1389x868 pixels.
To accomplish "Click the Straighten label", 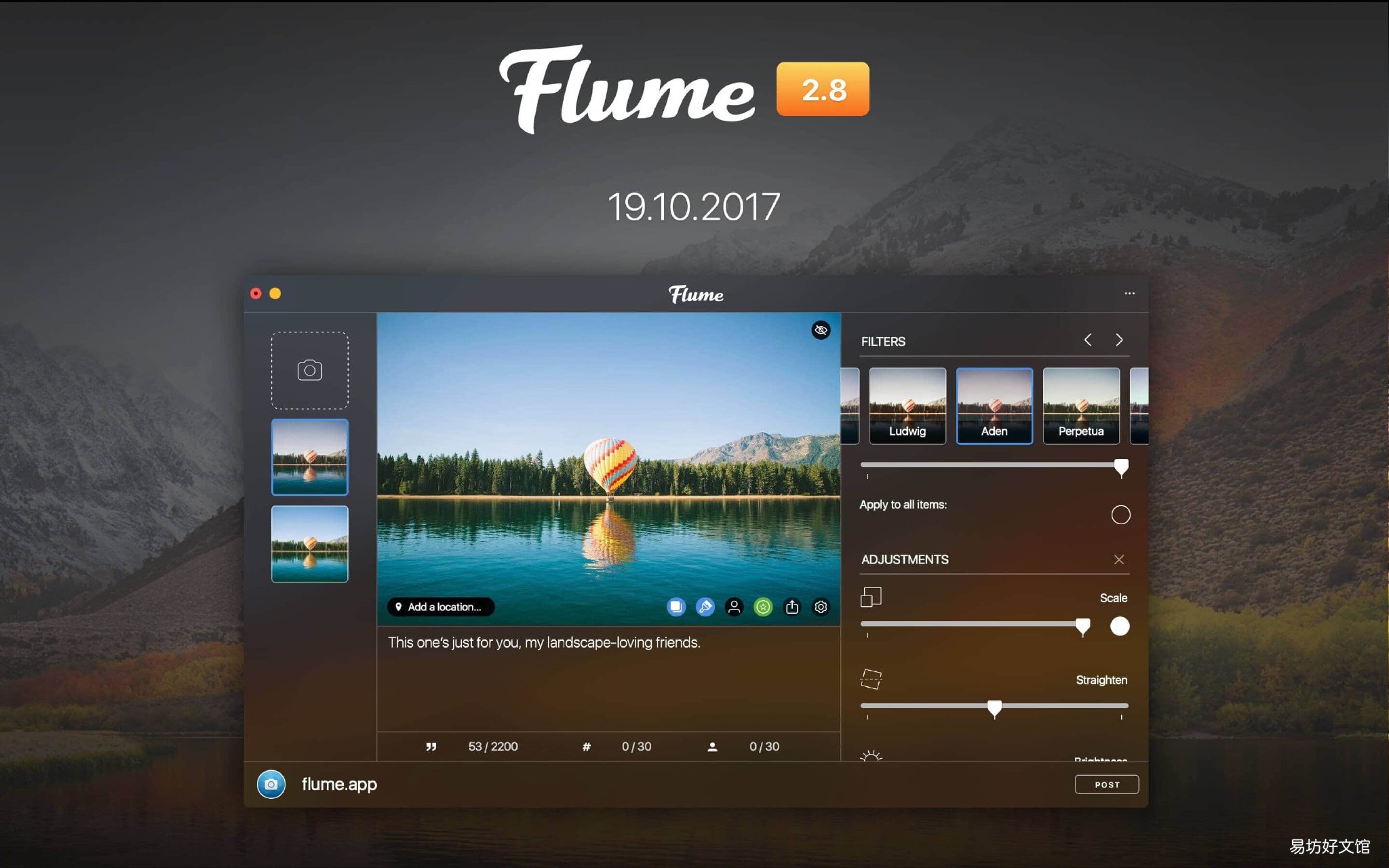I will click(x=1101, y=680).
